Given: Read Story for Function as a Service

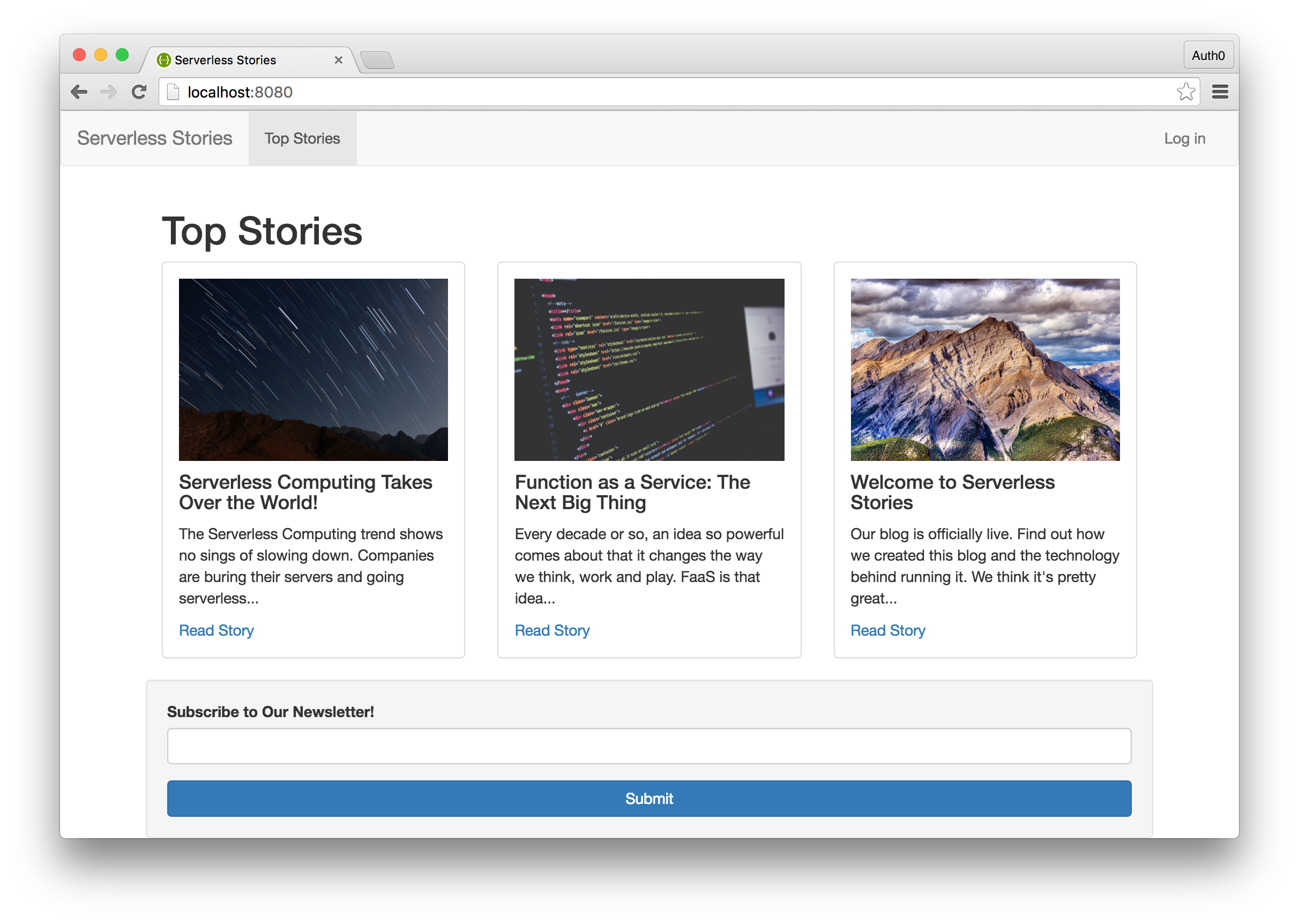Looking at the screenshot, I should pyautogui.click(x=551, y=630).
